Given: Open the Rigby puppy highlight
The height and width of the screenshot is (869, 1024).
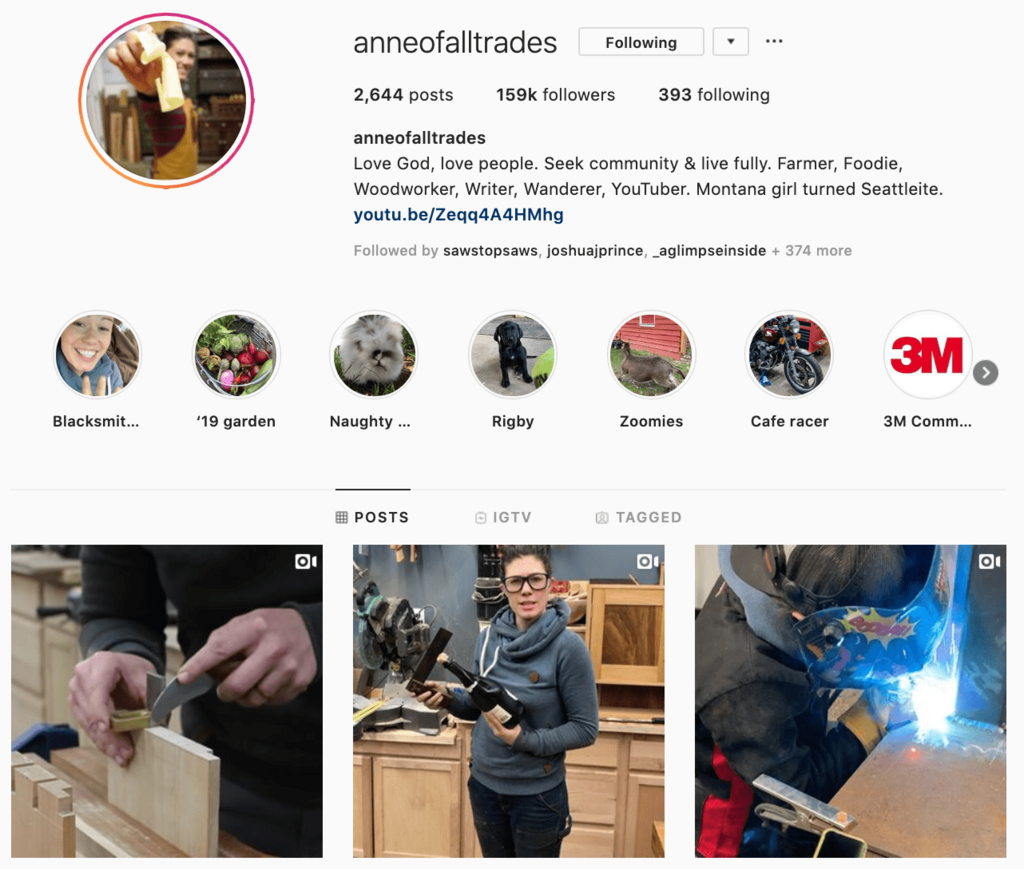Looking at the screenshot, I should [513, 355].
